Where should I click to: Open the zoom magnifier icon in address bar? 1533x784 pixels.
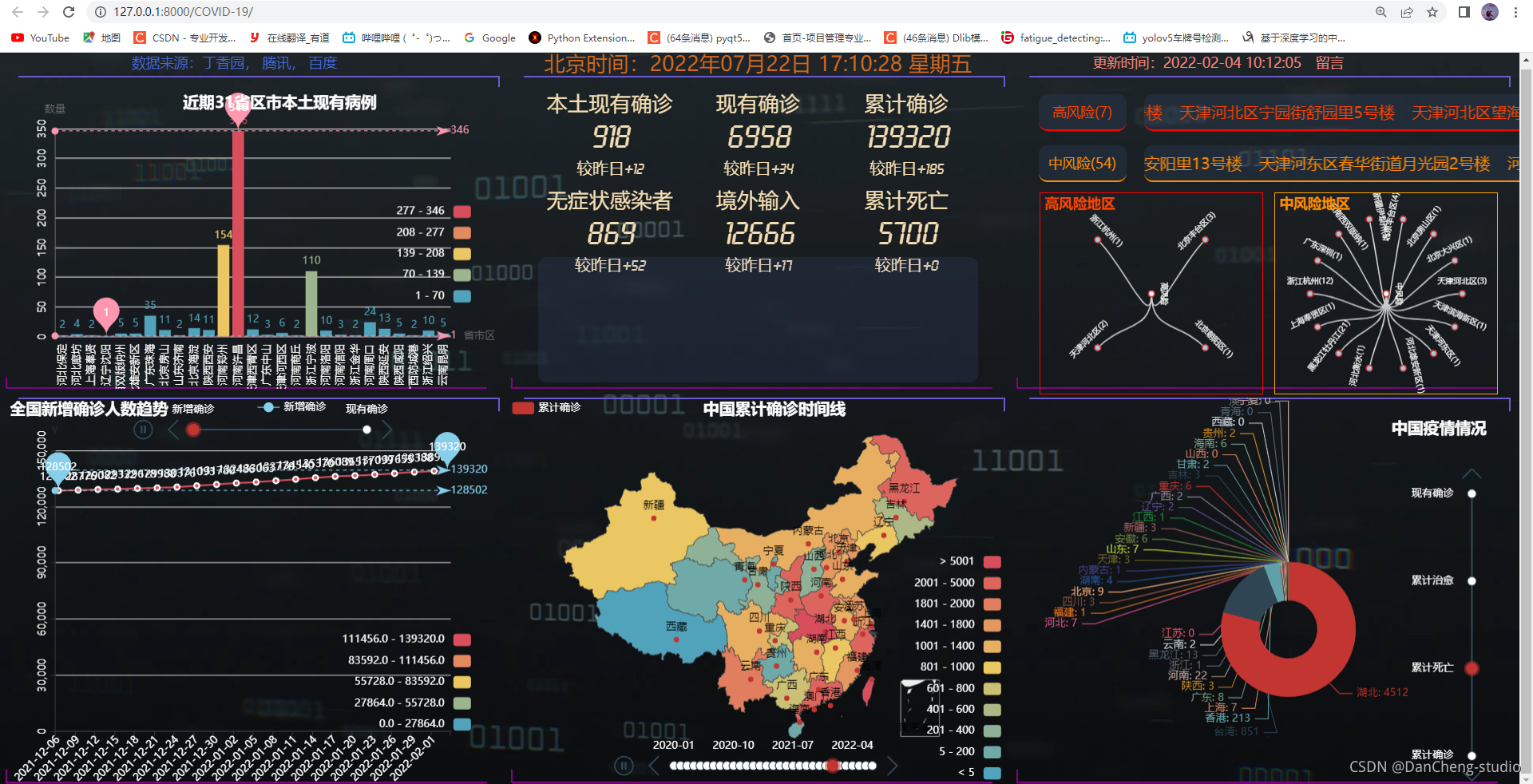click(x=1380, y=12)
